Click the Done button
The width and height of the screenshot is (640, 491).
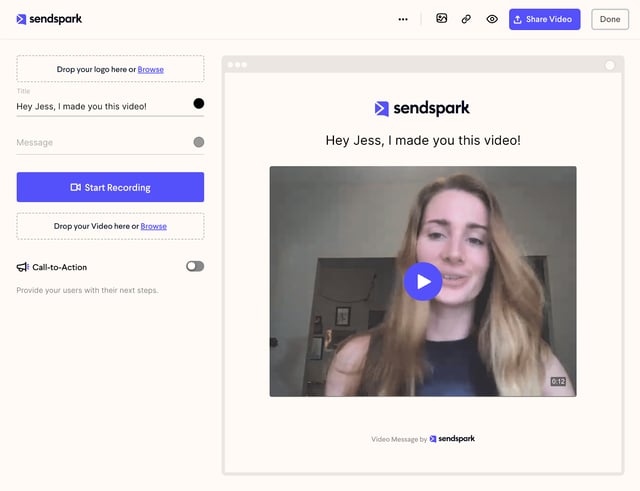coord(610,19)
